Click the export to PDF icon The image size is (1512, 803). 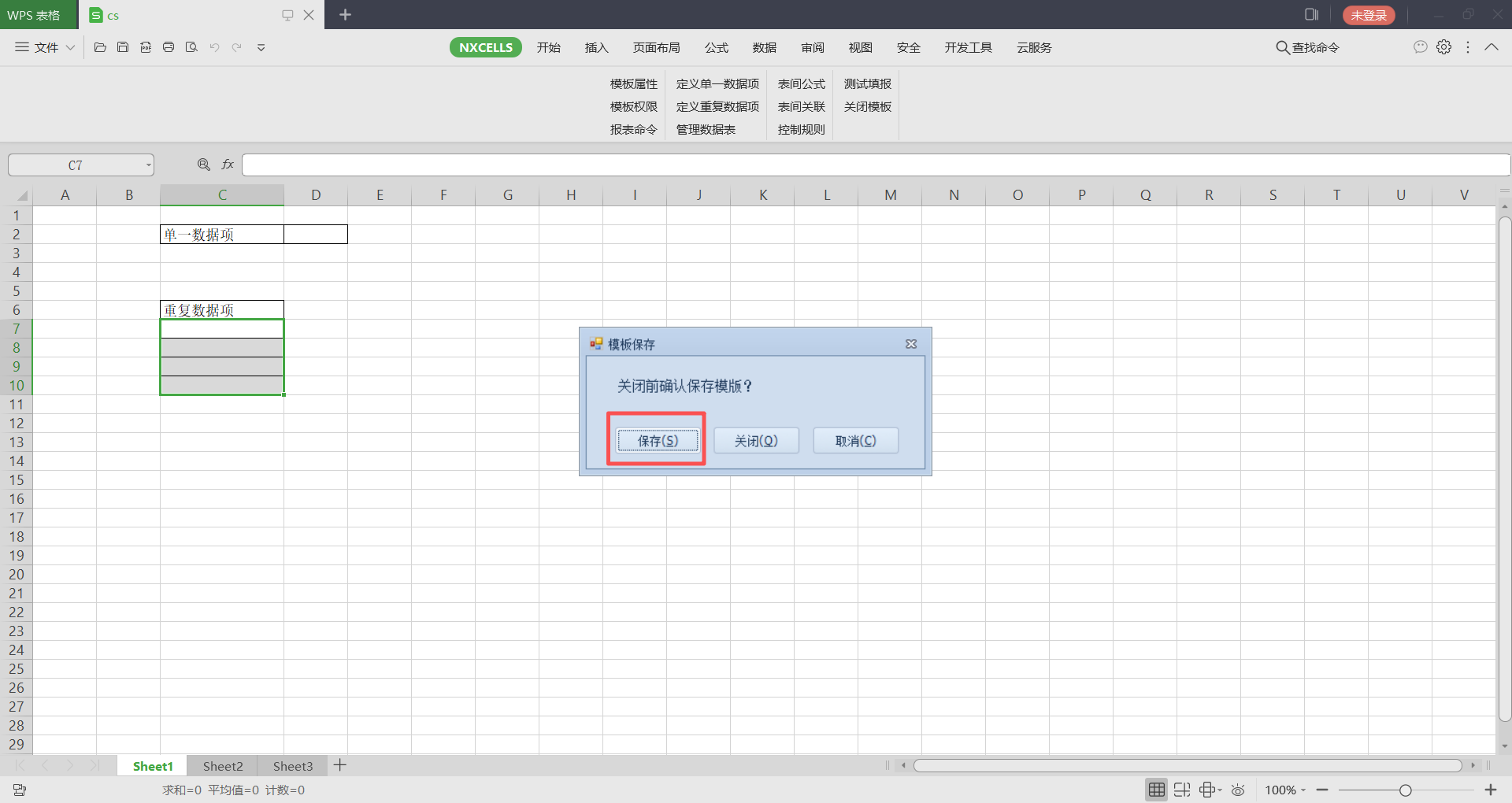tap(146, 47)
